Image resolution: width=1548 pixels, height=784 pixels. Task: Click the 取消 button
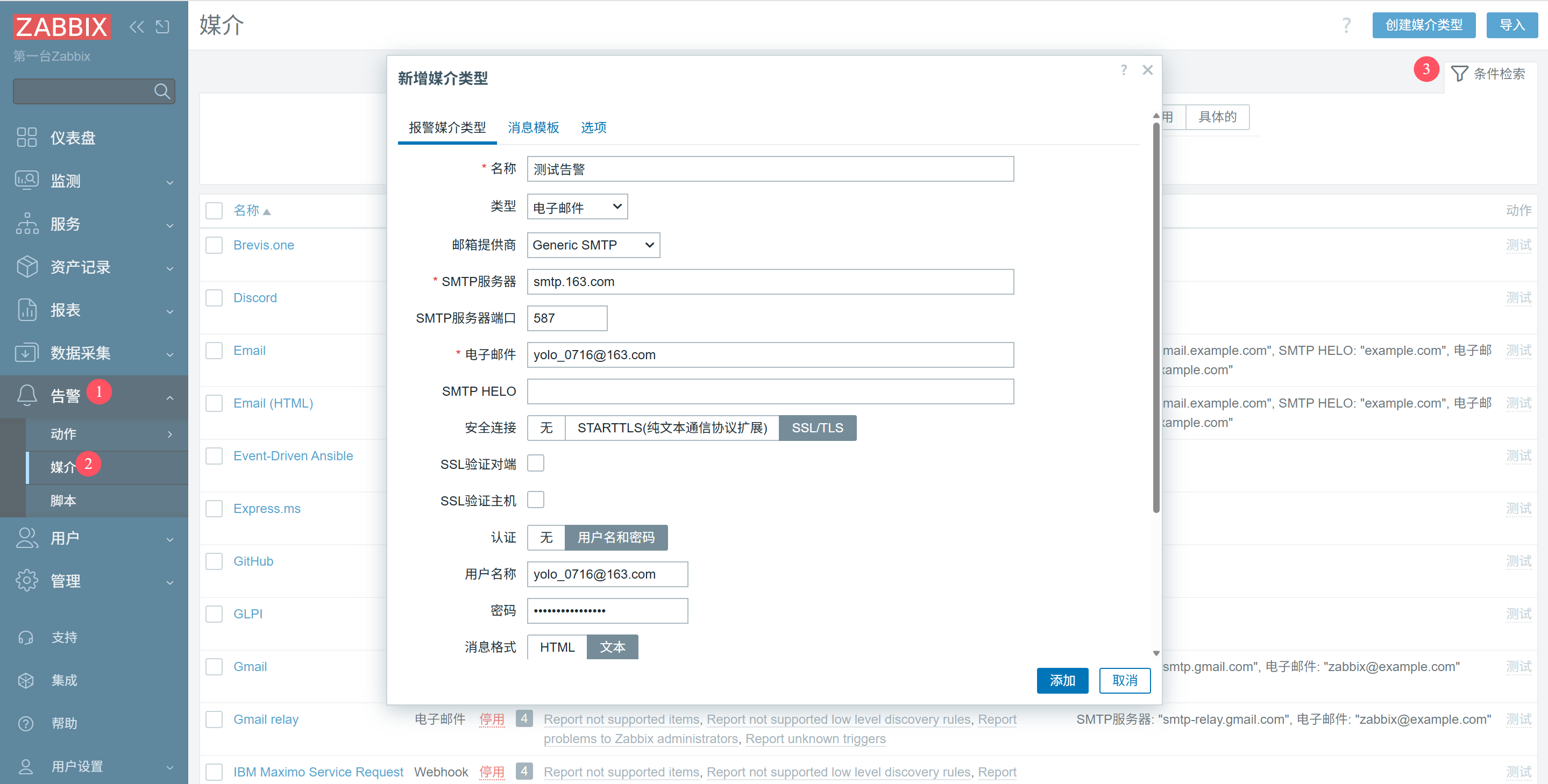coord(1124,680)
